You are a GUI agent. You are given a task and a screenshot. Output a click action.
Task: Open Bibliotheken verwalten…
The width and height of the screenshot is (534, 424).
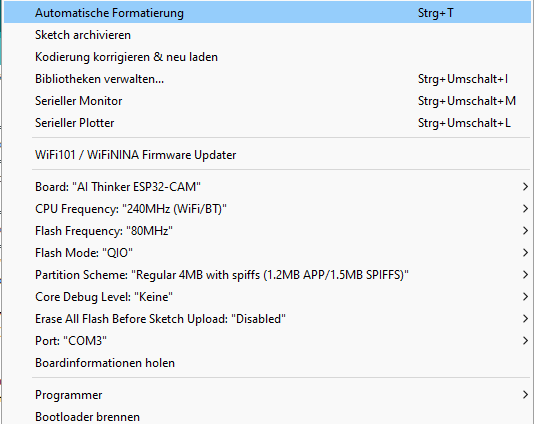coord(267,79)
